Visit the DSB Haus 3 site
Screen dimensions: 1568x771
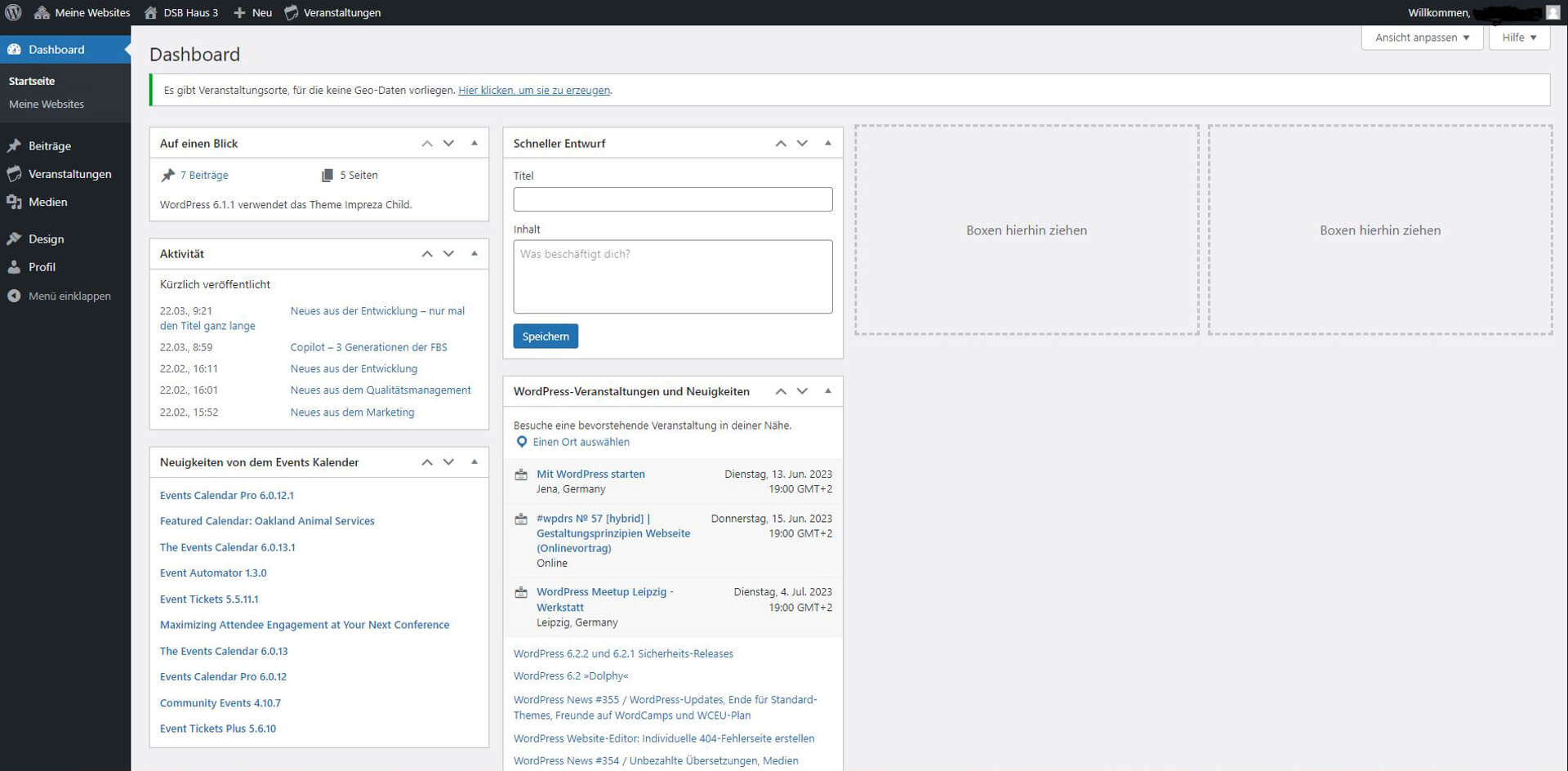coord(181,12)
